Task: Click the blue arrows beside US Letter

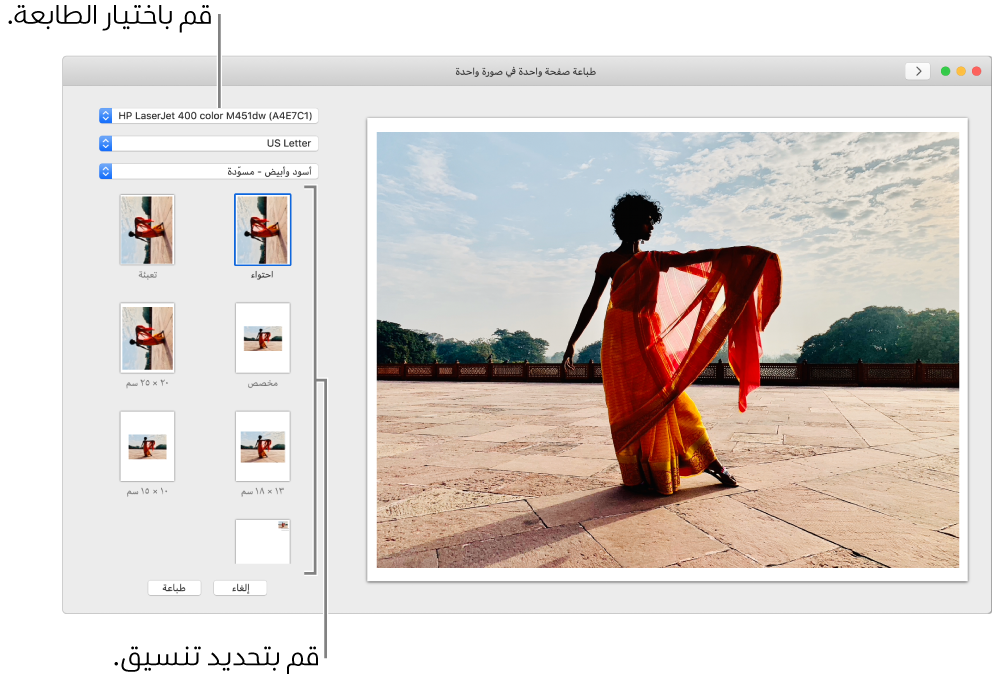Action: pyautogui.click(x=106, y=143)
